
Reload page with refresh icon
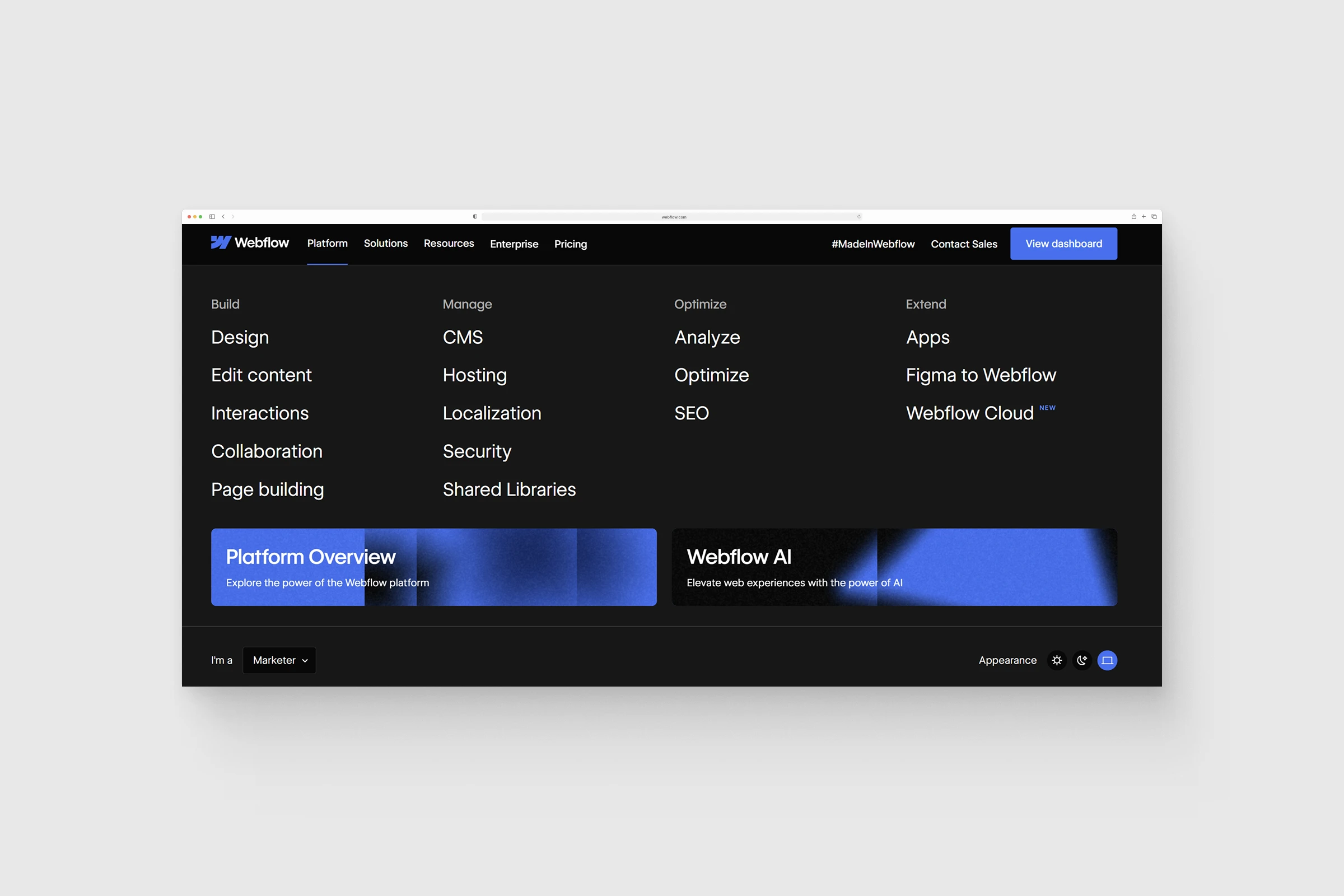pos(858,217)
